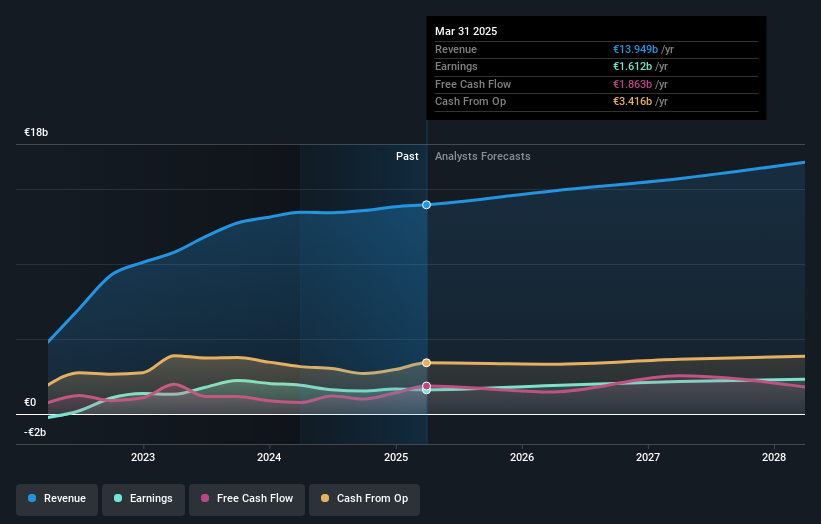
Task: Click the 2024 x-axis label
Action: (269, 458)
